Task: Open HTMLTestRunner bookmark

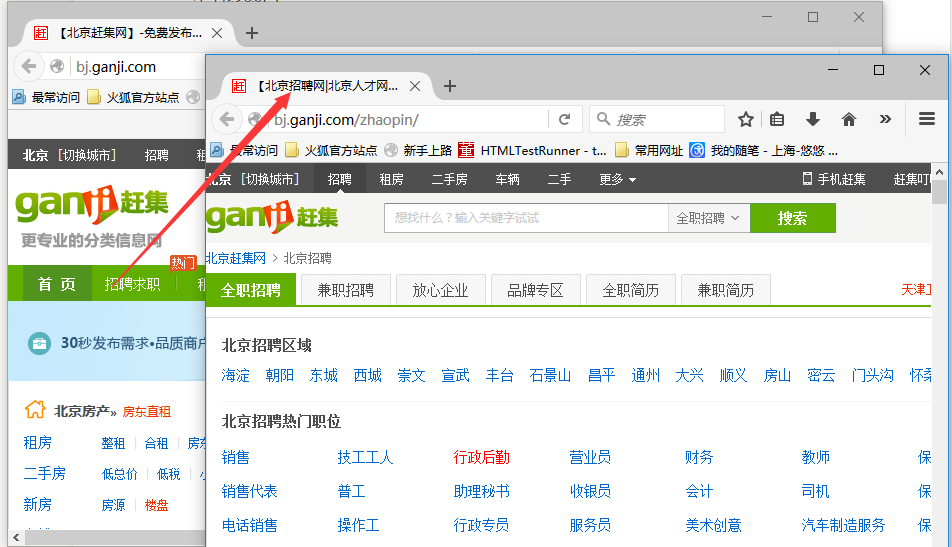Action: coord(532,150)
